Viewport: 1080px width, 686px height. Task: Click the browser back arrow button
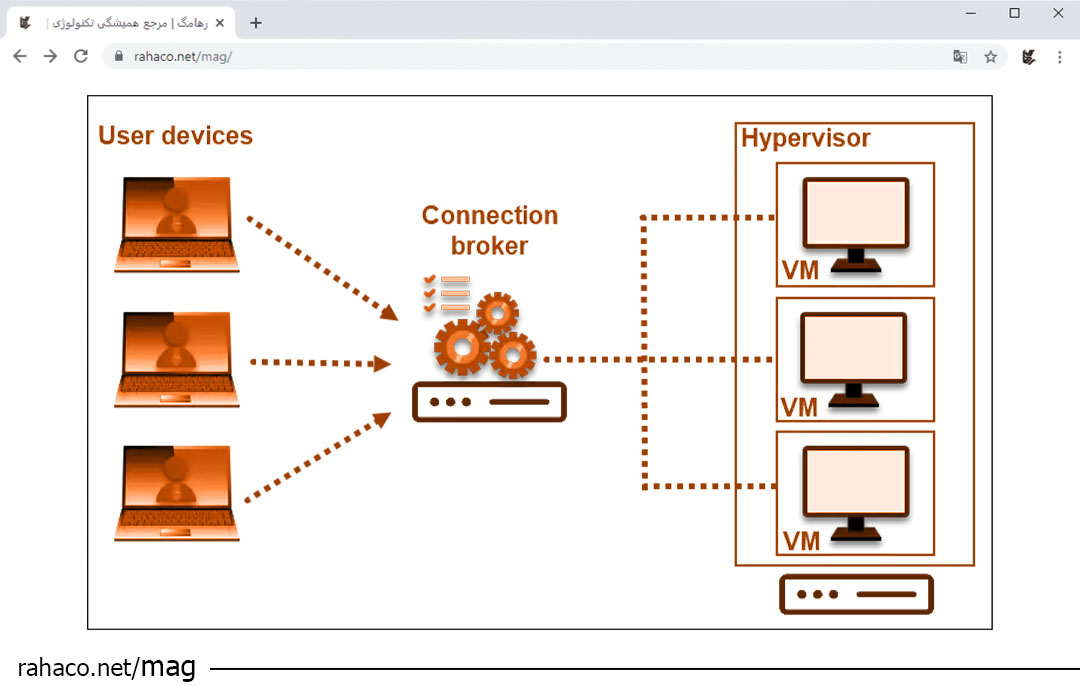coord(20,57)
